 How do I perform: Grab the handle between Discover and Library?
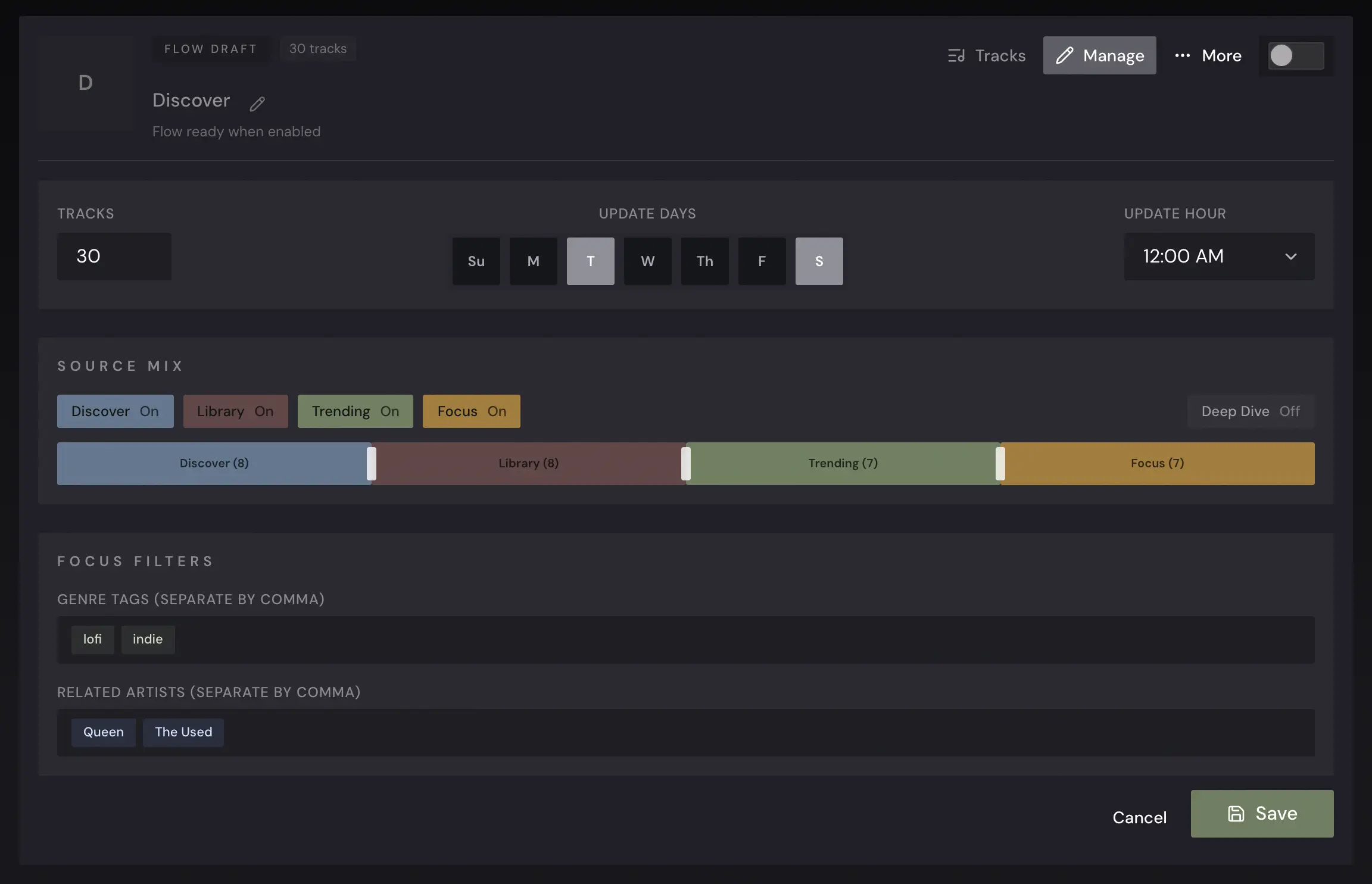click(x=372, y=463)
